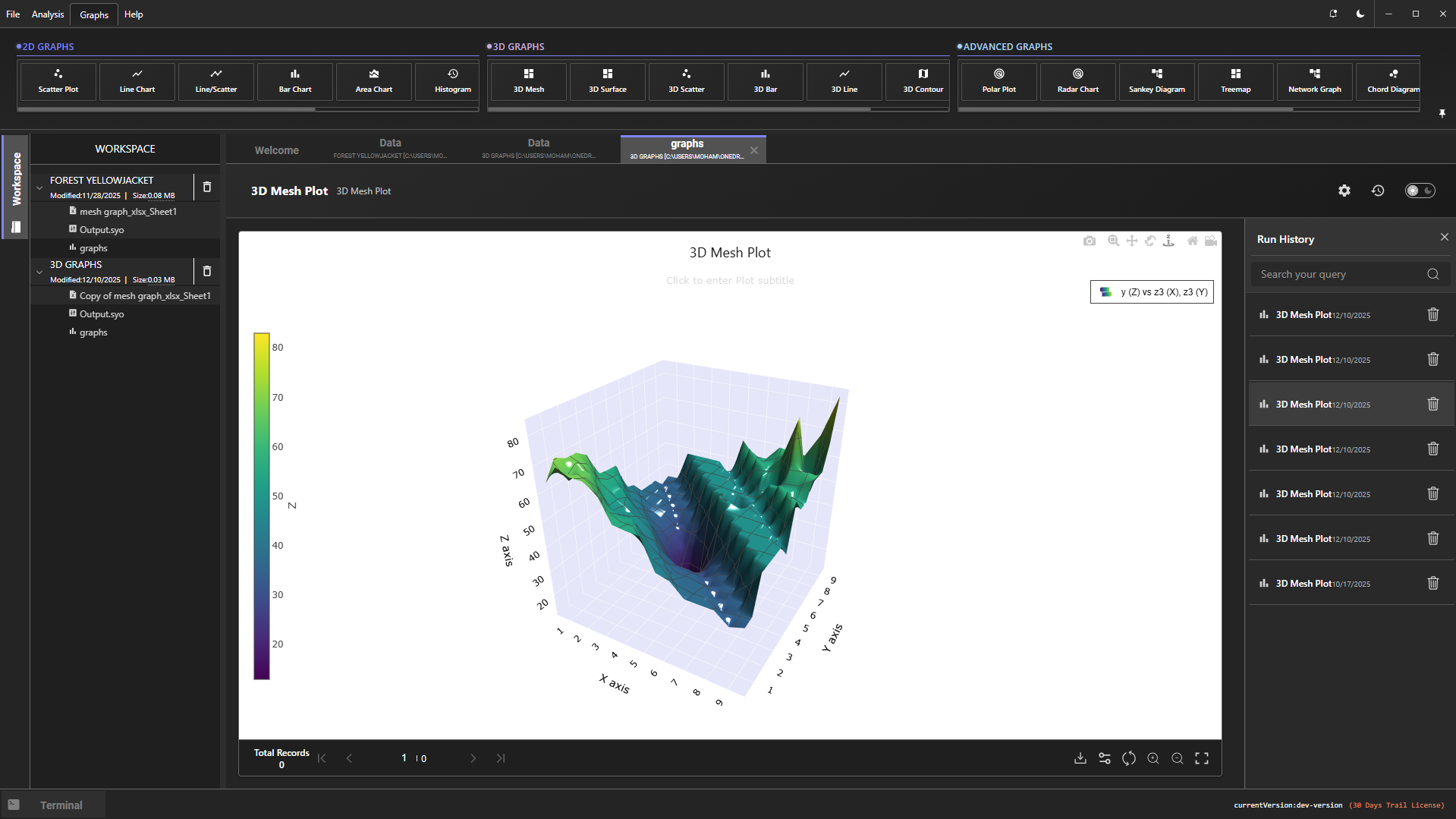Download plot as PNG camera icon
This screenshot has width=1456, height=819.
click(1090, 241)
